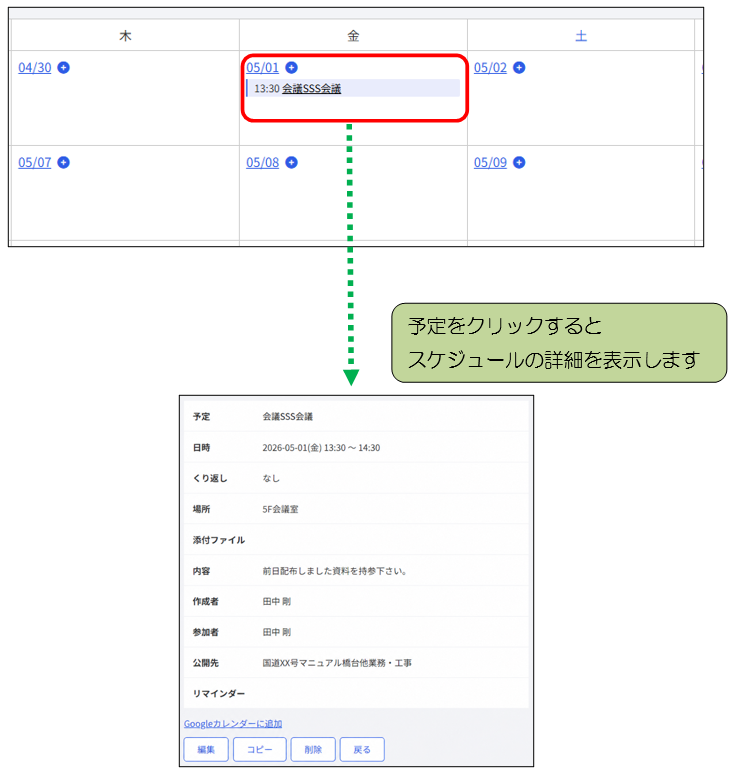
Task: Add a schedule on 05/01 with plus icon
Action: [x=291, y=68]
